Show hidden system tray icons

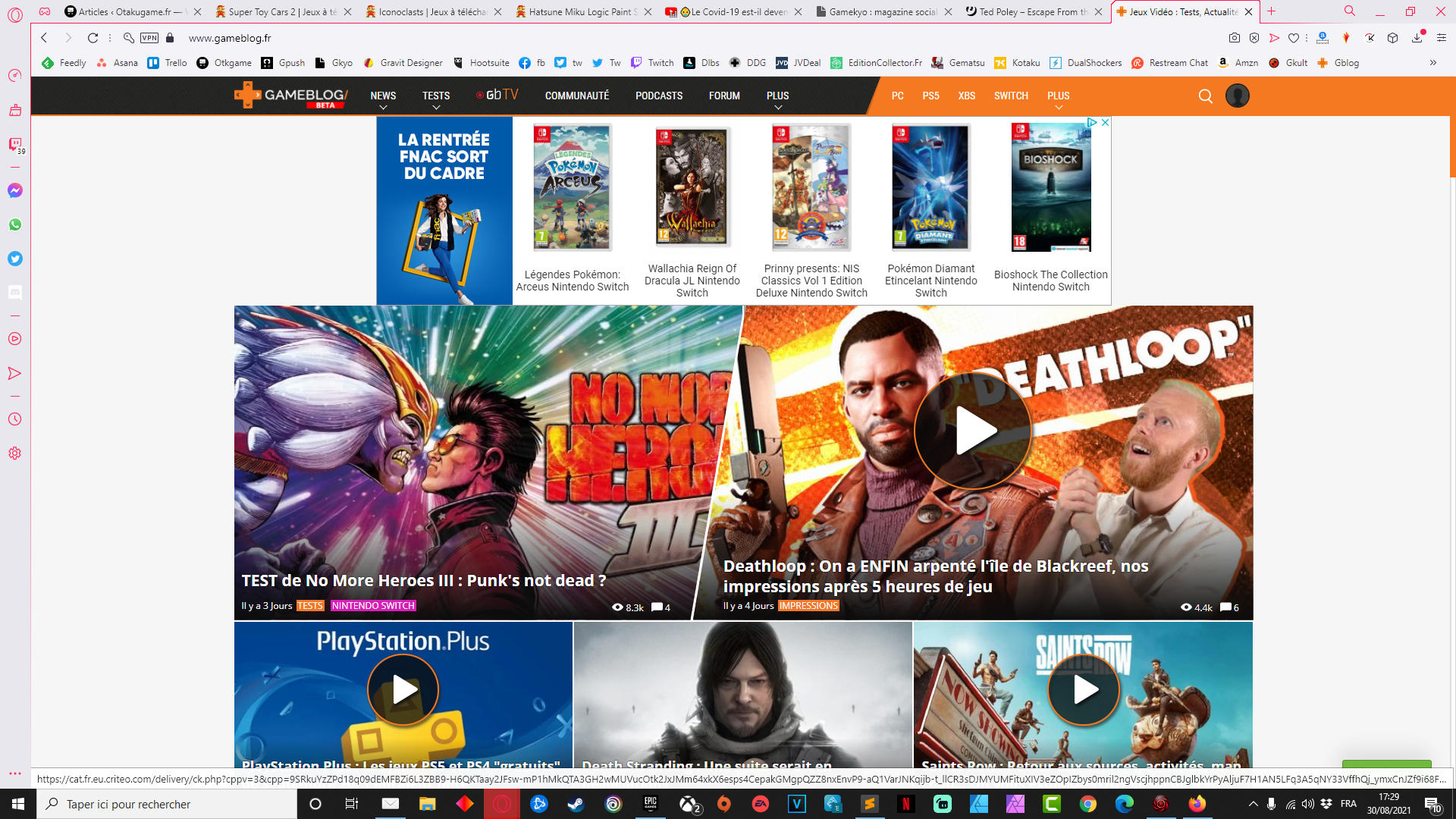tap(1253, 804)
